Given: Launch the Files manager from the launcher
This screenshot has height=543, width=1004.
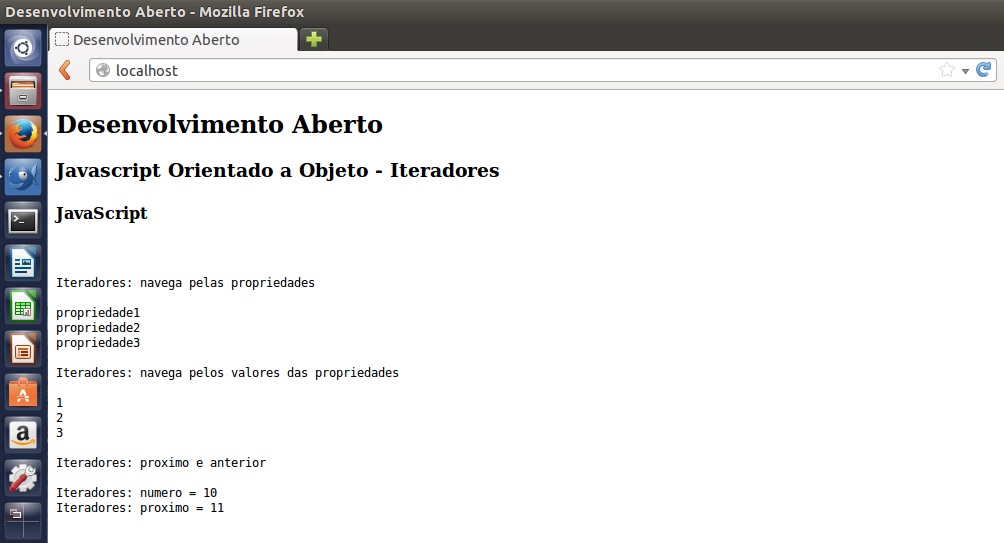Looking at the screenshot, I should pyautogui.click(x=23, y=90).
